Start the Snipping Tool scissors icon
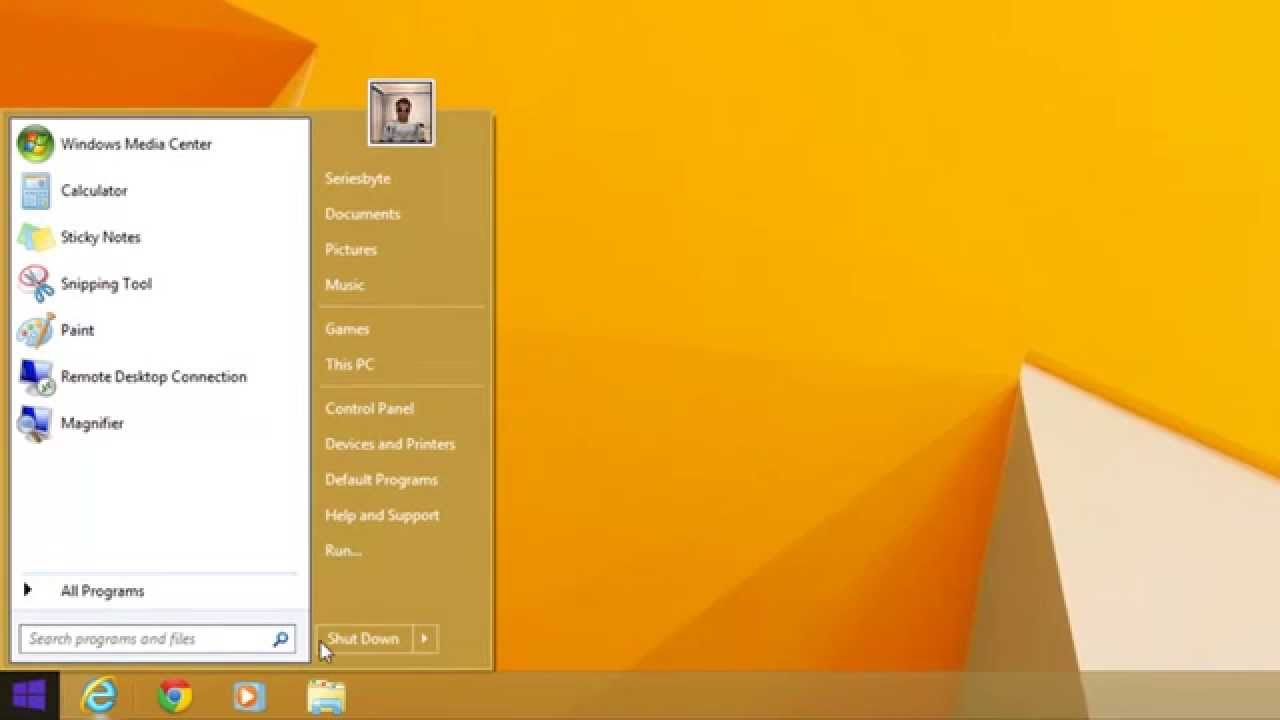Image resolution: width=1280 pixels, height=720 pixels. (x=35, y=283)
